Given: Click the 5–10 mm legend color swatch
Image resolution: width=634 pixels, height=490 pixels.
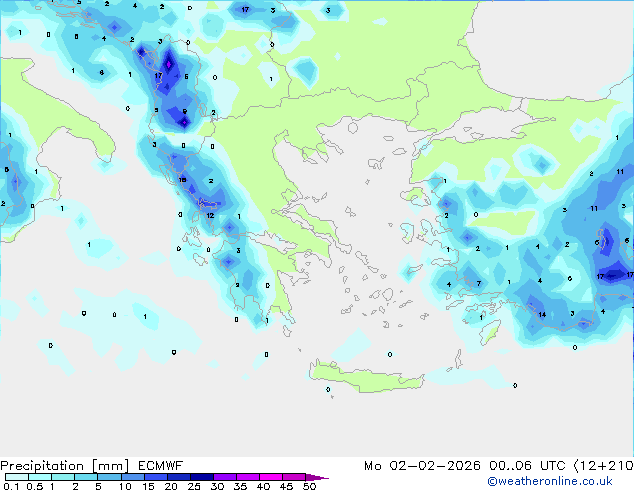Looking at the screenshot, I should coord(109,477).
